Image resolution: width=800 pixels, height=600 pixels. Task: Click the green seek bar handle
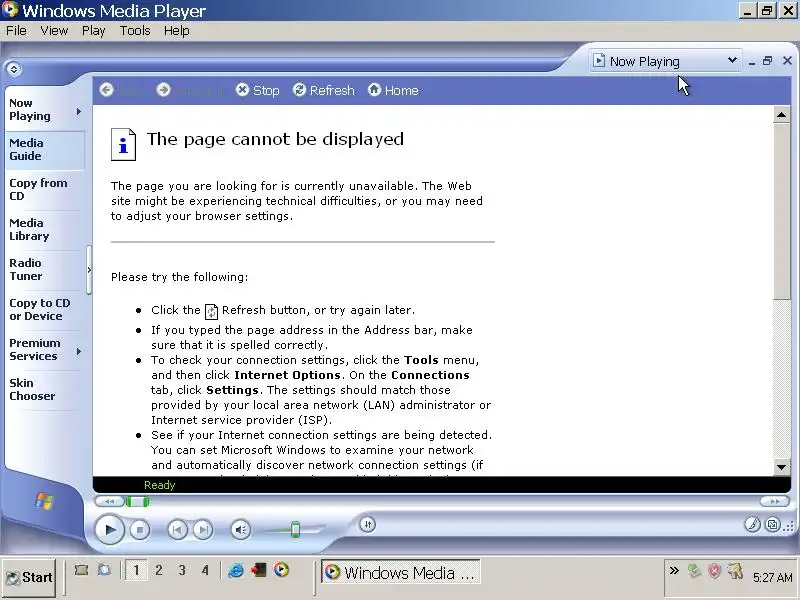(x=137, y=502)
